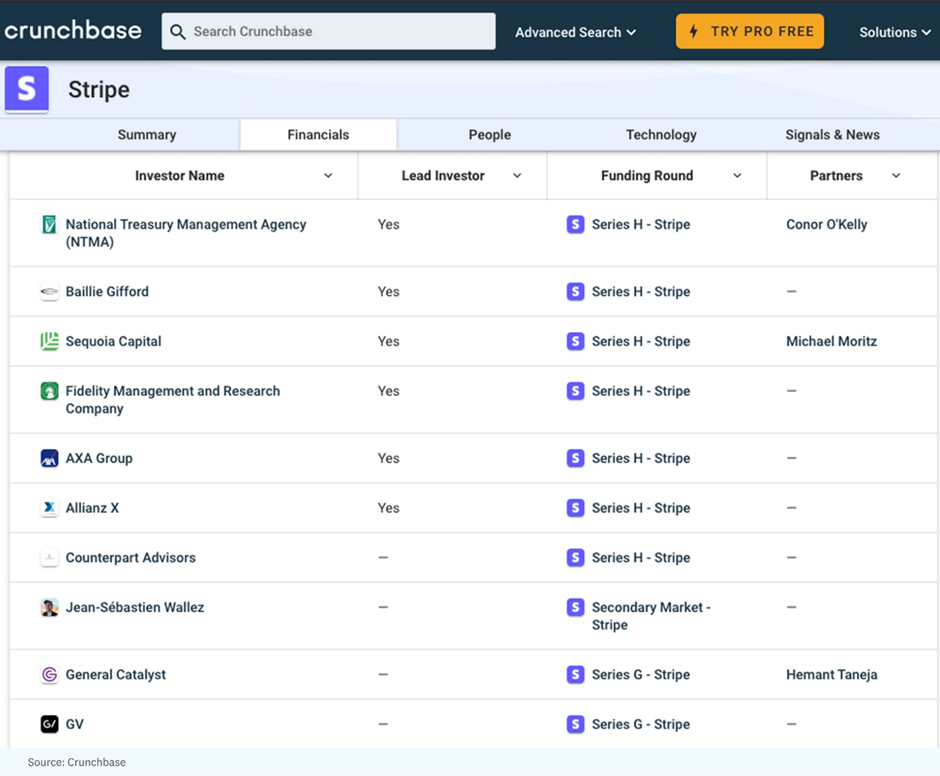Select the Financials tab

tap(318, 135)
